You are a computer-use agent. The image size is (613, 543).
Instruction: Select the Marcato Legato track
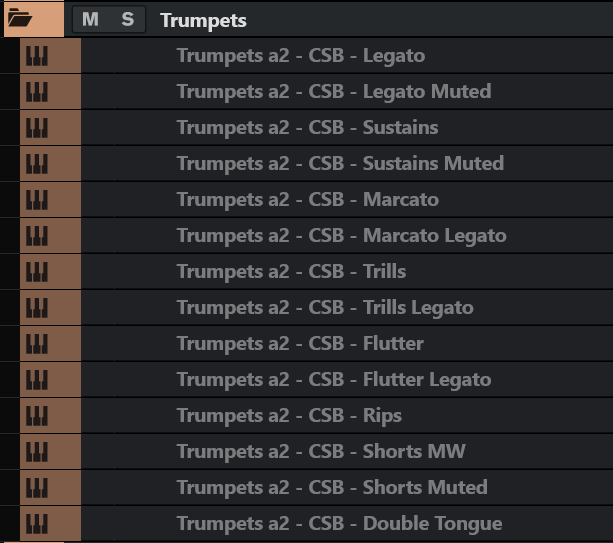pyautogui.click(x=341, y=236)
